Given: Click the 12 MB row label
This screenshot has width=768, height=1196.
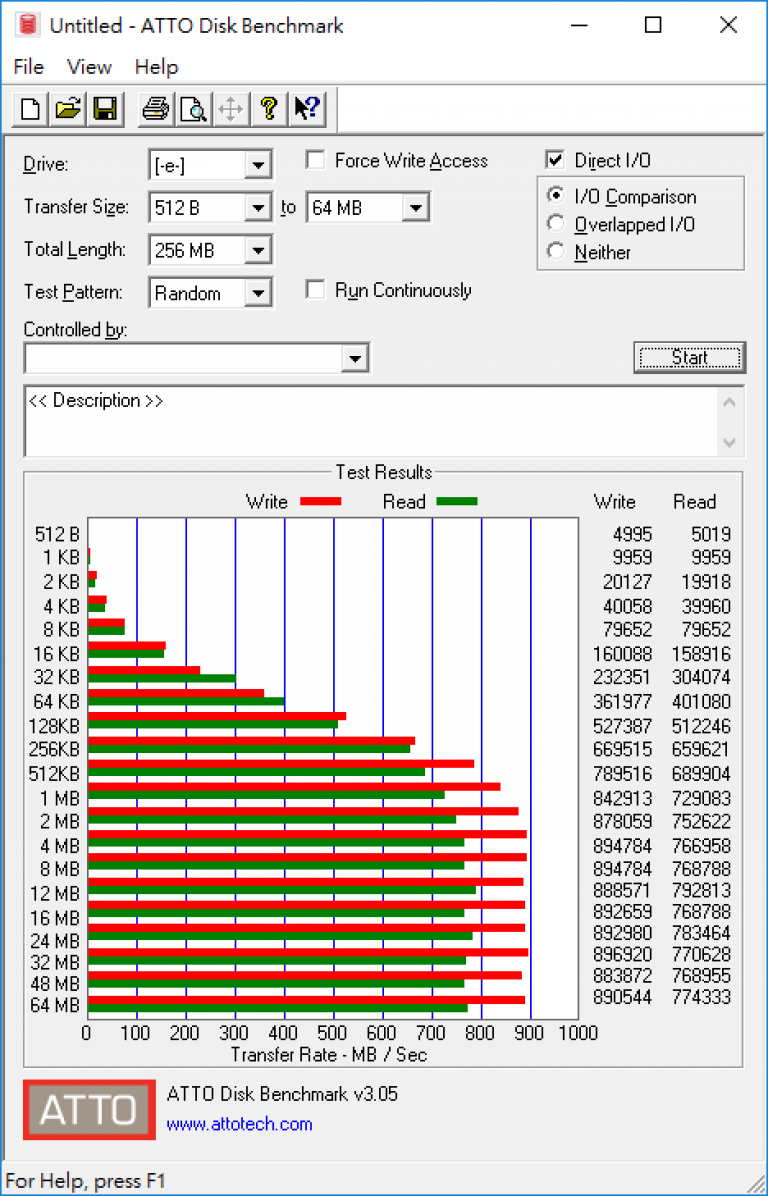Looking at the screenshot, I should [x=55, y=893].
